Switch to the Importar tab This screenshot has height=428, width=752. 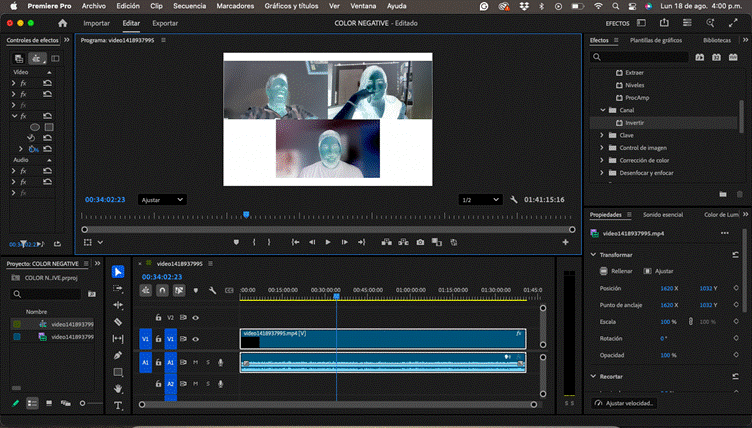click(96, 23)
